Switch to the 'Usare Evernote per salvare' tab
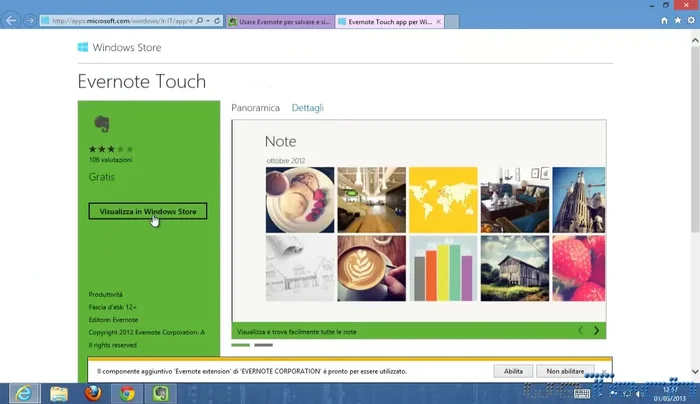The image size is (700, 404). coord(280,21)
